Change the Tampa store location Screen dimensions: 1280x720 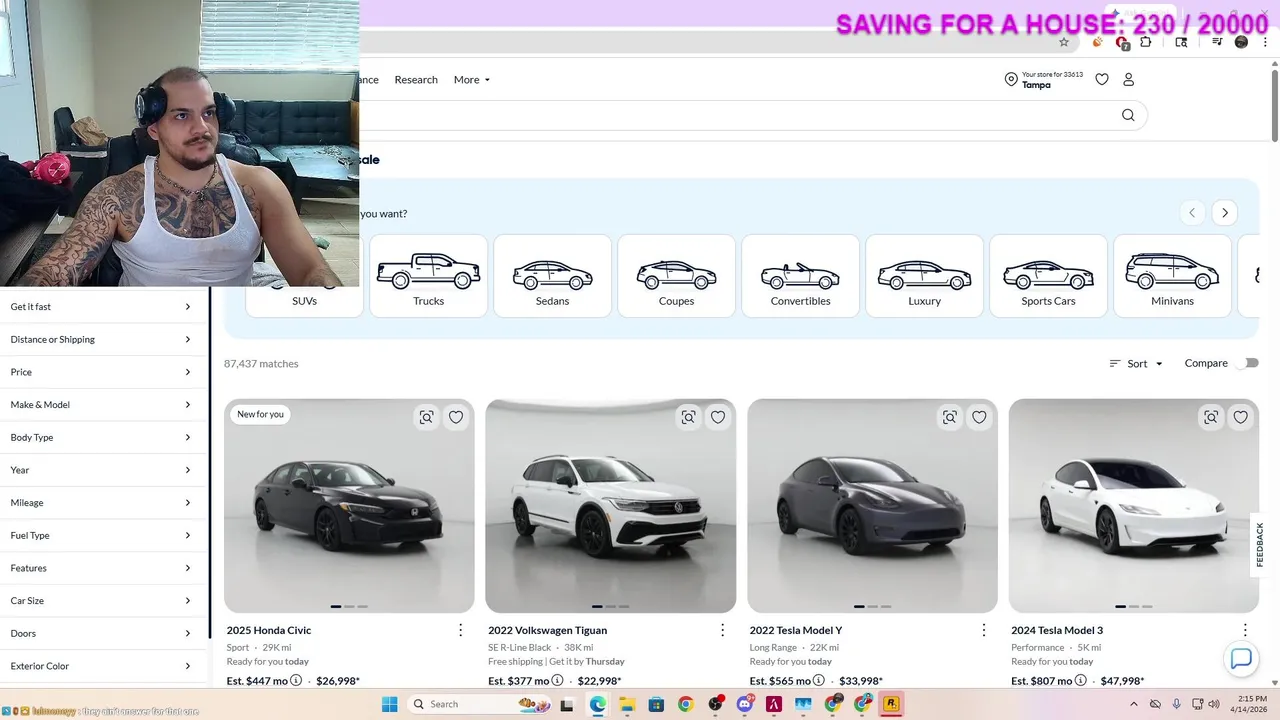[1044, 79]
